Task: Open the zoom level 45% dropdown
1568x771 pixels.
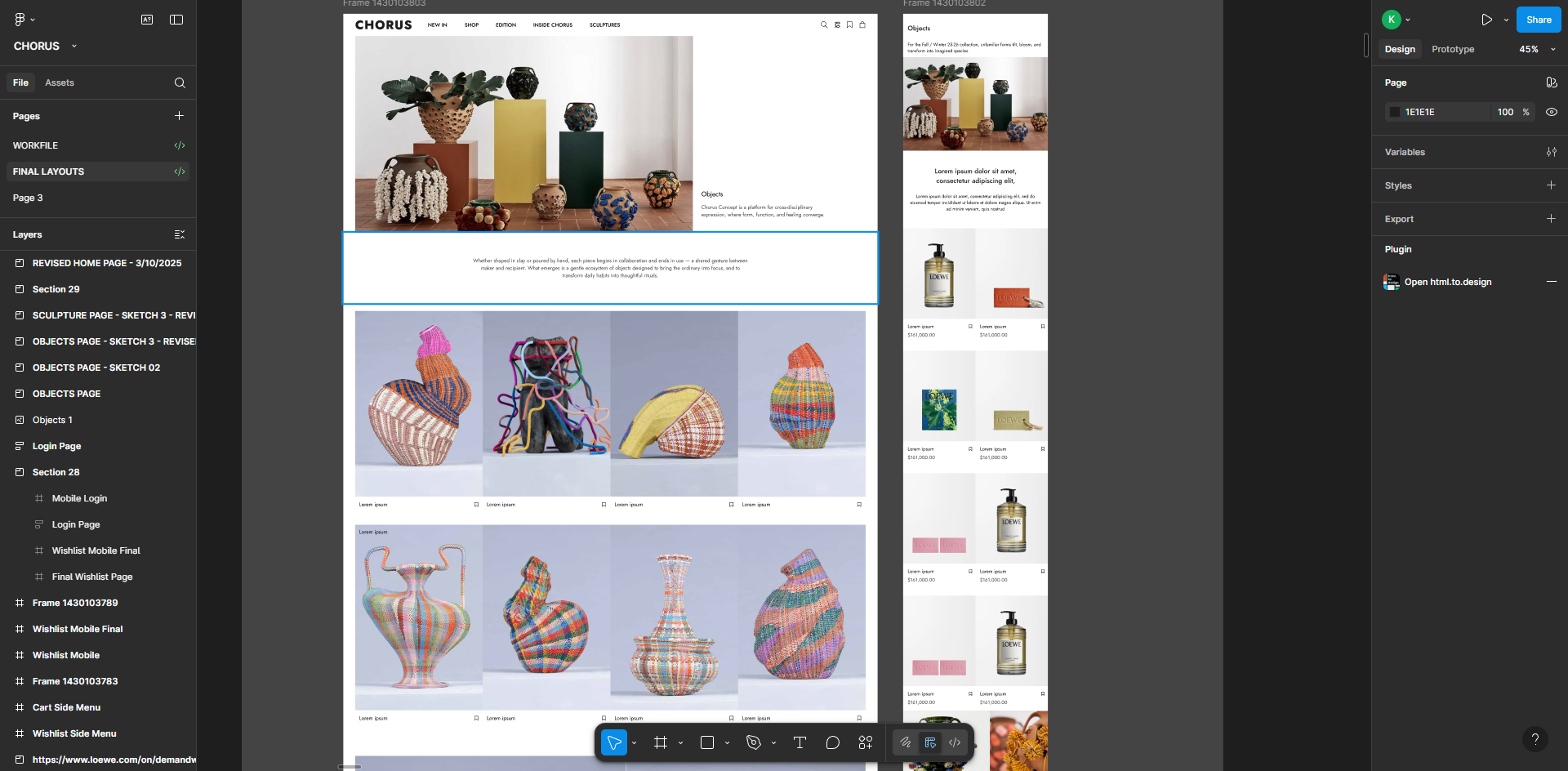Action: coord(1537,49)
